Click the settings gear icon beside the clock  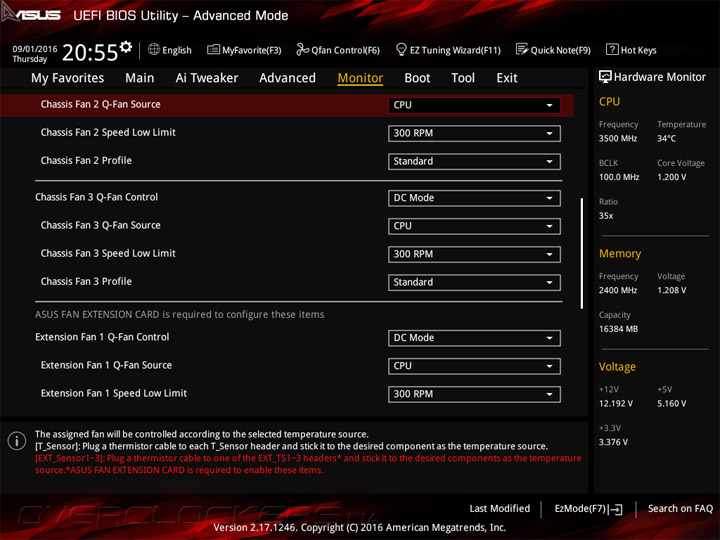126,46
